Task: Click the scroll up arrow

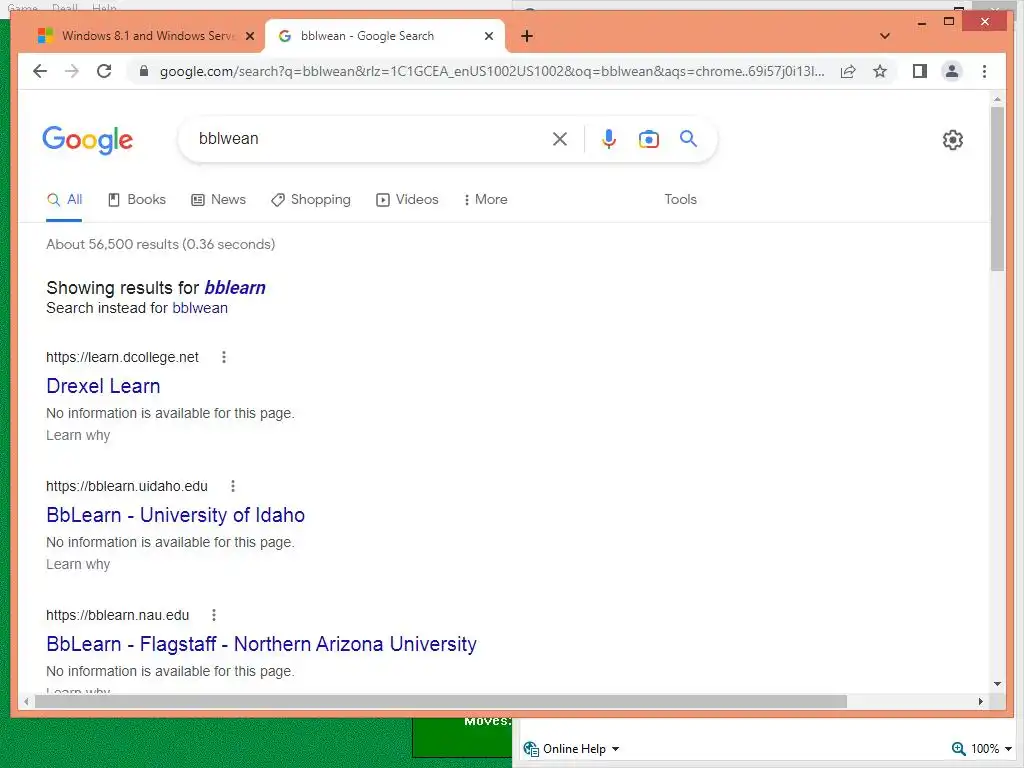Action: coord(997,99)
